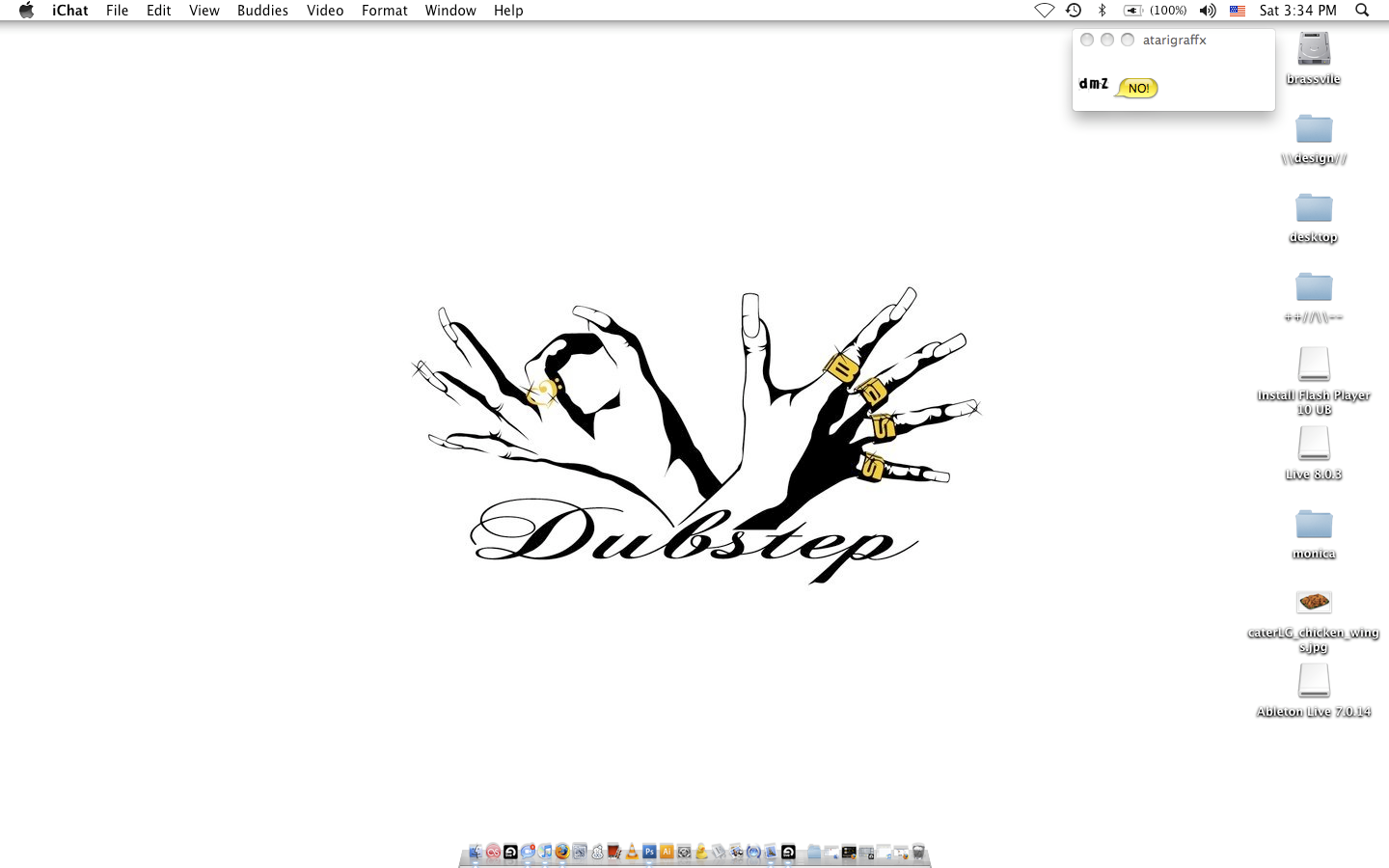Click the Spotlight search magnifier icon
Viewport: 1389px width, 868px height.
1362,11
